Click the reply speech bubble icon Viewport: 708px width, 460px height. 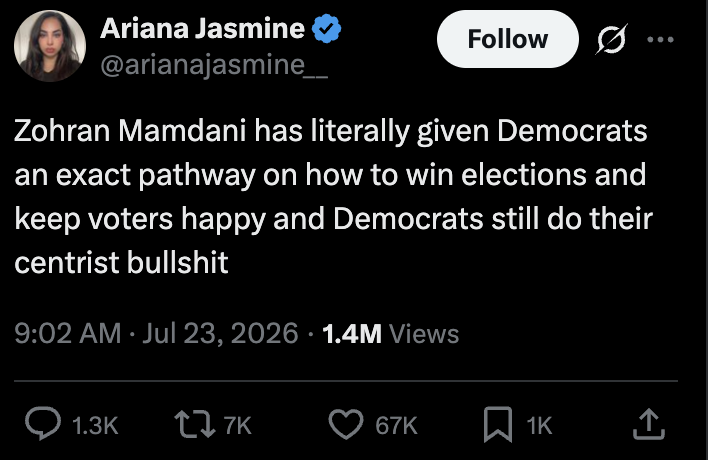(x=43, y=424)
